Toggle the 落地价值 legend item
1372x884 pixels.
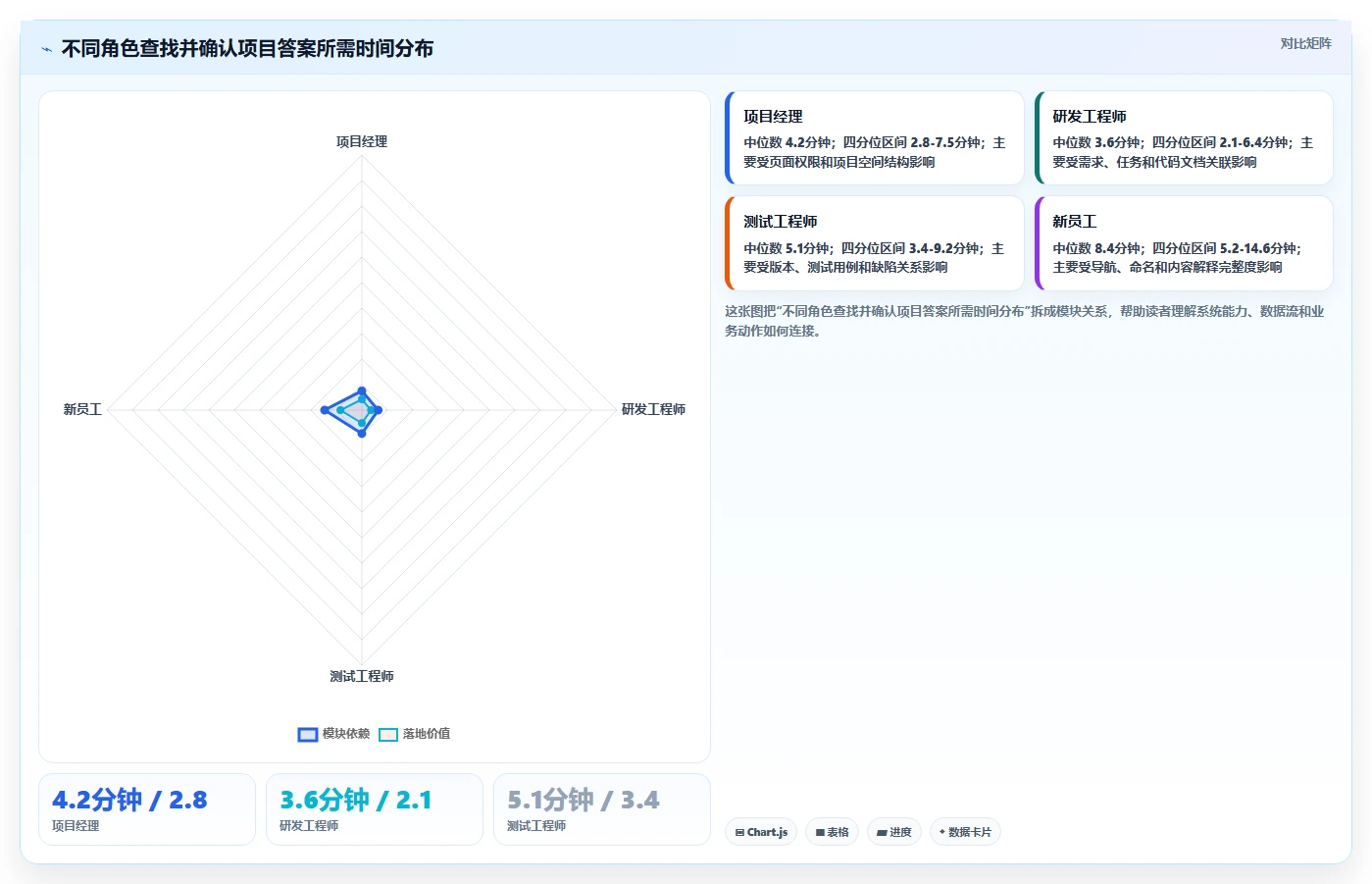coord(415,734)
